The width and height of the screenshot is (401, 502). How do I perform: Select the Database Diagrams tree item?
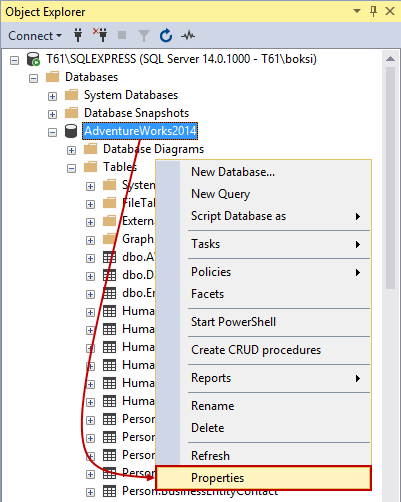click(153, 149)
